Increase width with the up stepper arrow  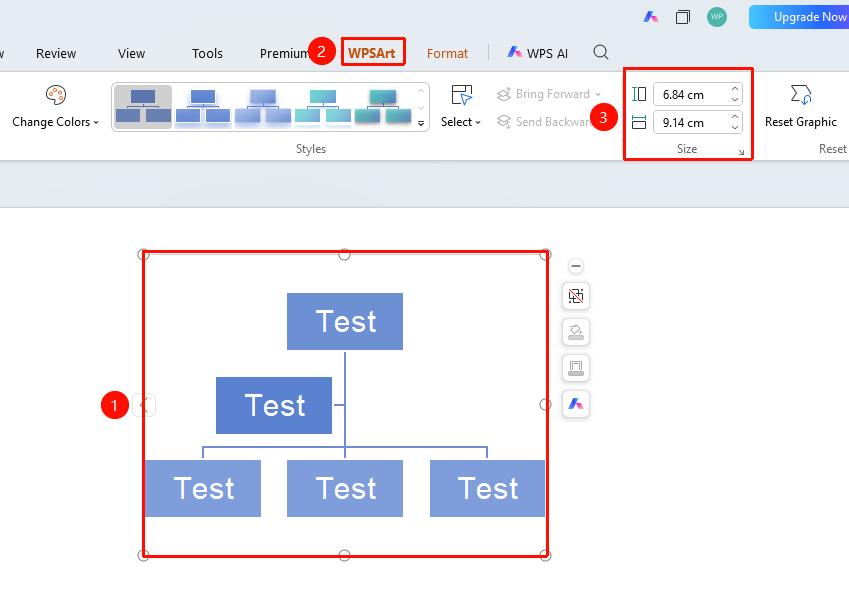tap(735, 117)
